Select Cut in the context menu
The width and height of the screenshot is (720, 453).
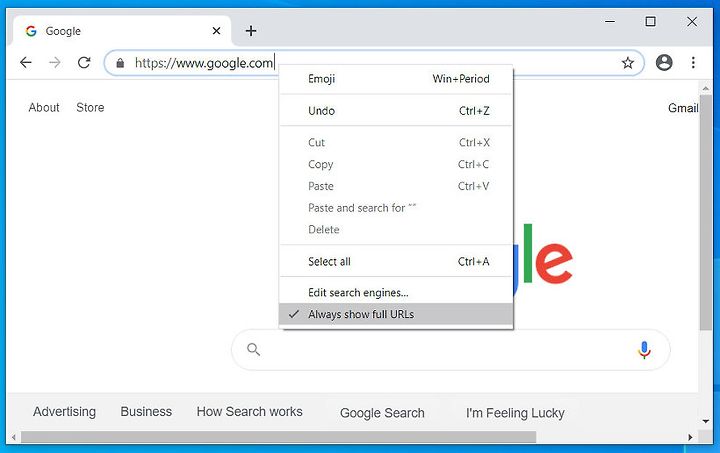coord(396,143)
